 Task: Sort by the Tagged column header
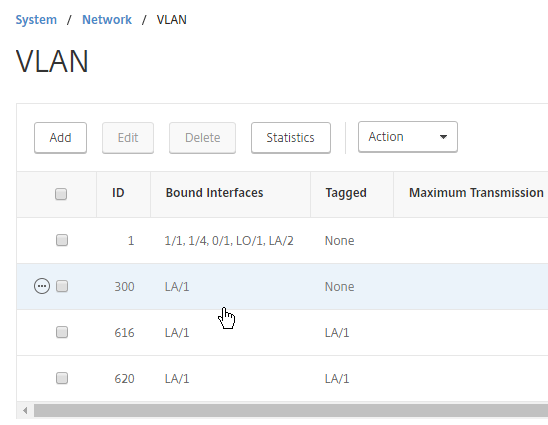[346, 193]
